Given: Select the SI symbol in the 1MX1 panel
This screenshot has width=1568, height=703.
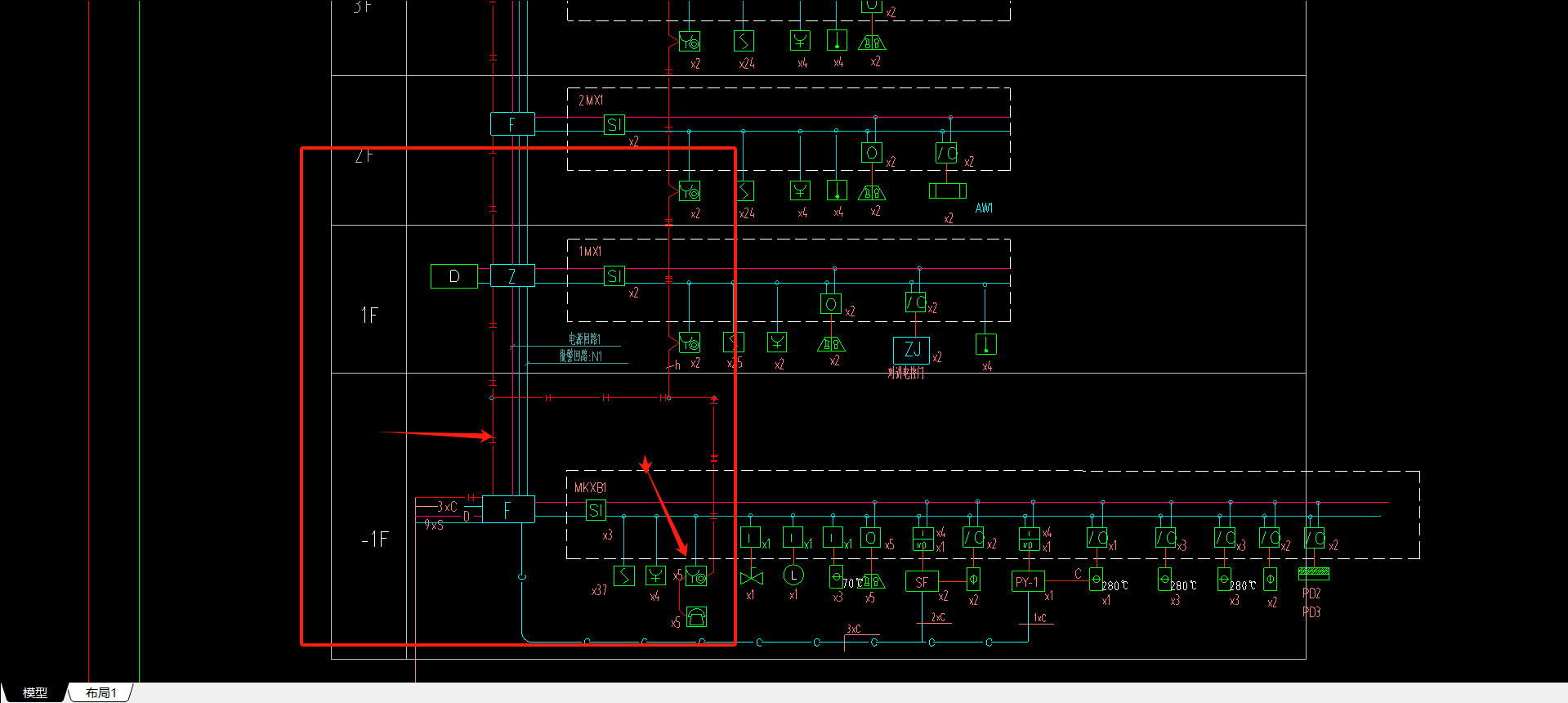Looking at the screenshot, I should pos(614,276).
